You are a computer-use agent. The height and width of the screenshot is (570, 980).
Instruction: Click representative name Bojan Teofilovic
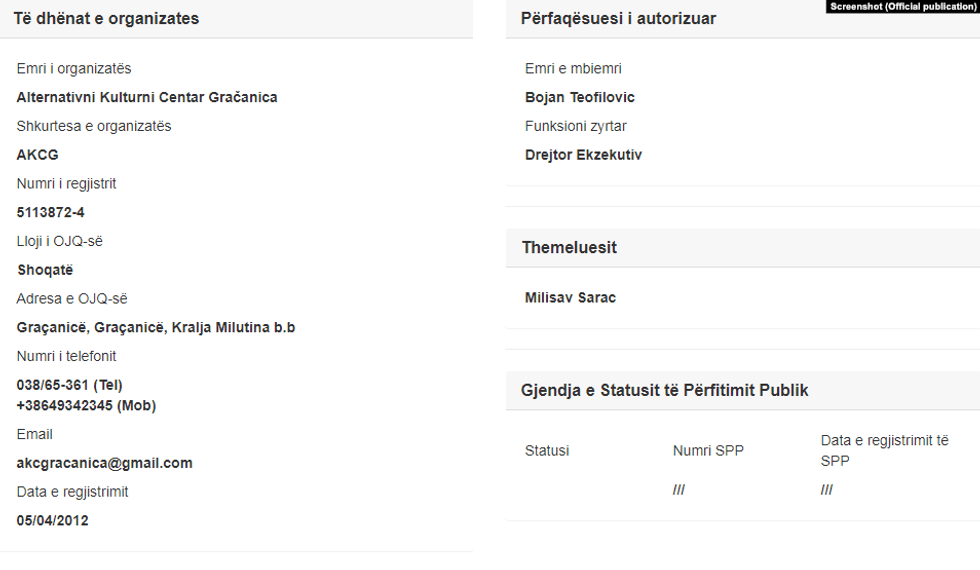click(580, 97)
